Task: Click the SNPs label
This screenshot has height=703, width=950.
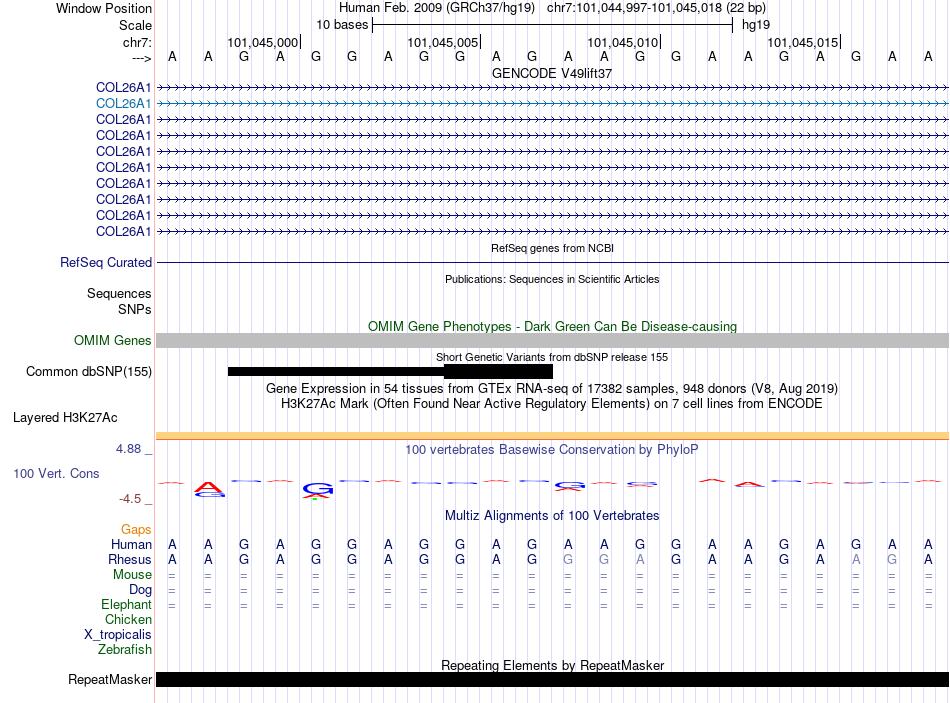Action: (x=135, y=309)
